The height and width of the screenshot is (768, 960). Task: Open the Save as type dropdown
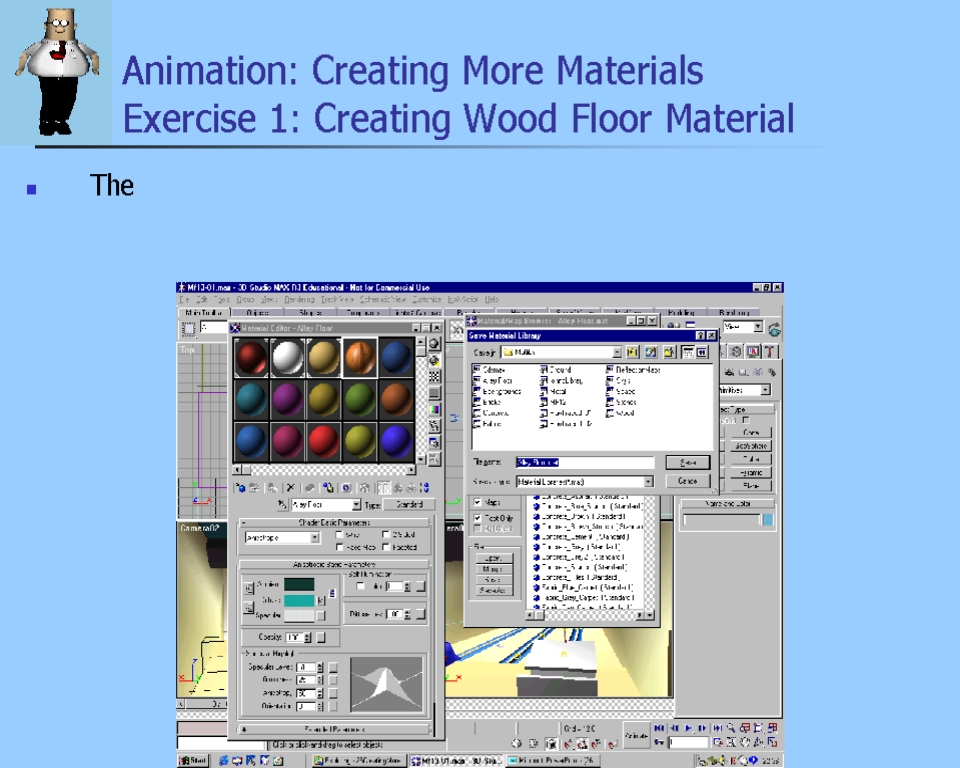(648, 481)
